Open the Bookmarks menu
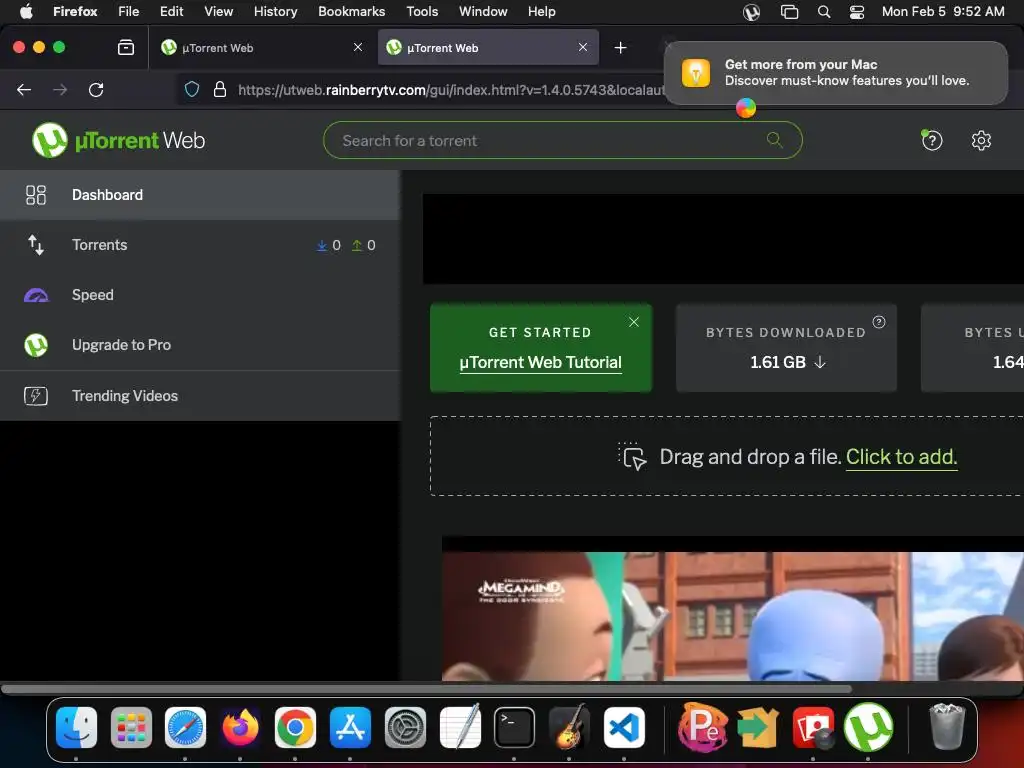1024x768 pixels. click(351, 11)
